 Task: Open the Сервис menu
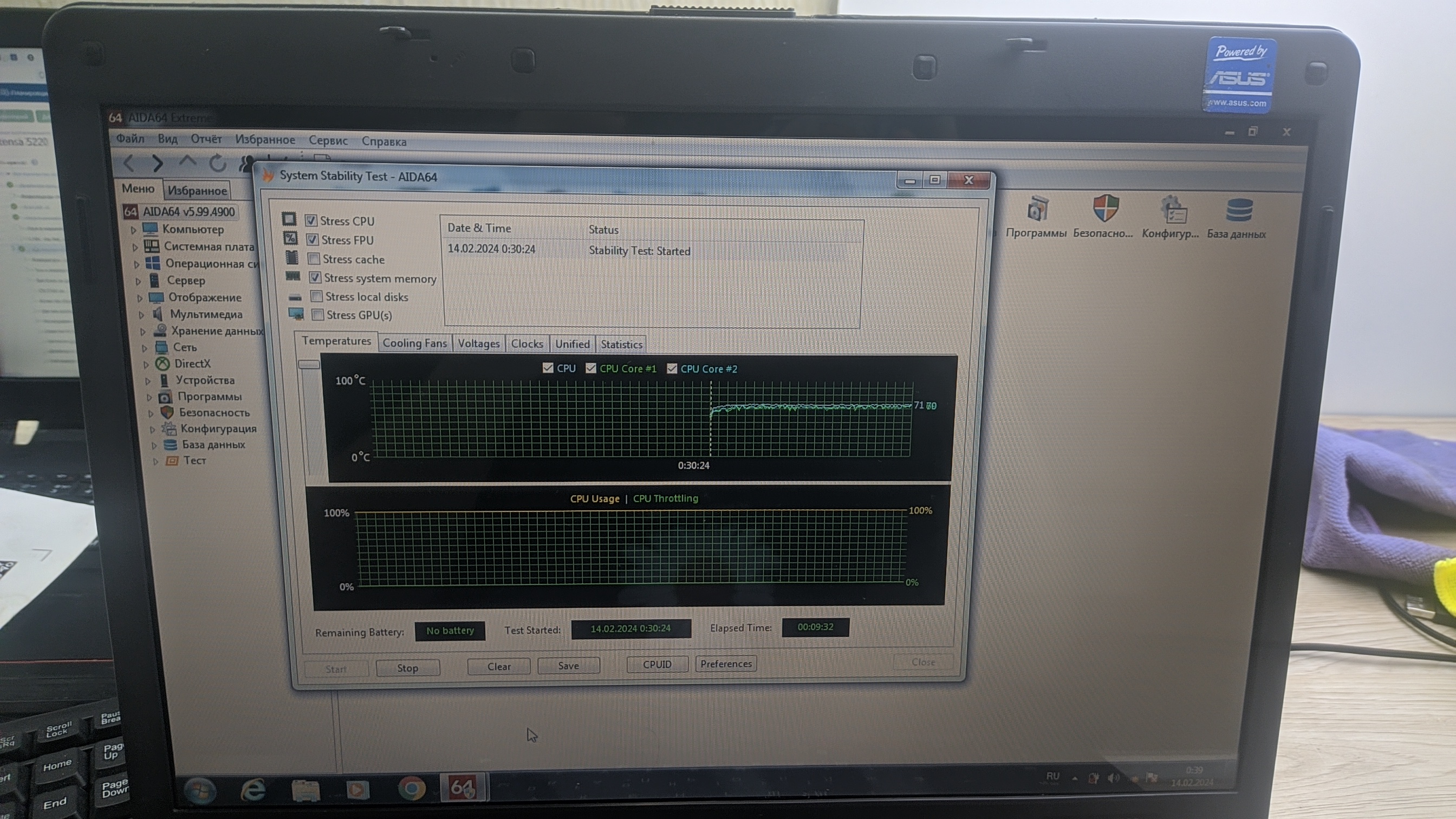tap(328, 140)
